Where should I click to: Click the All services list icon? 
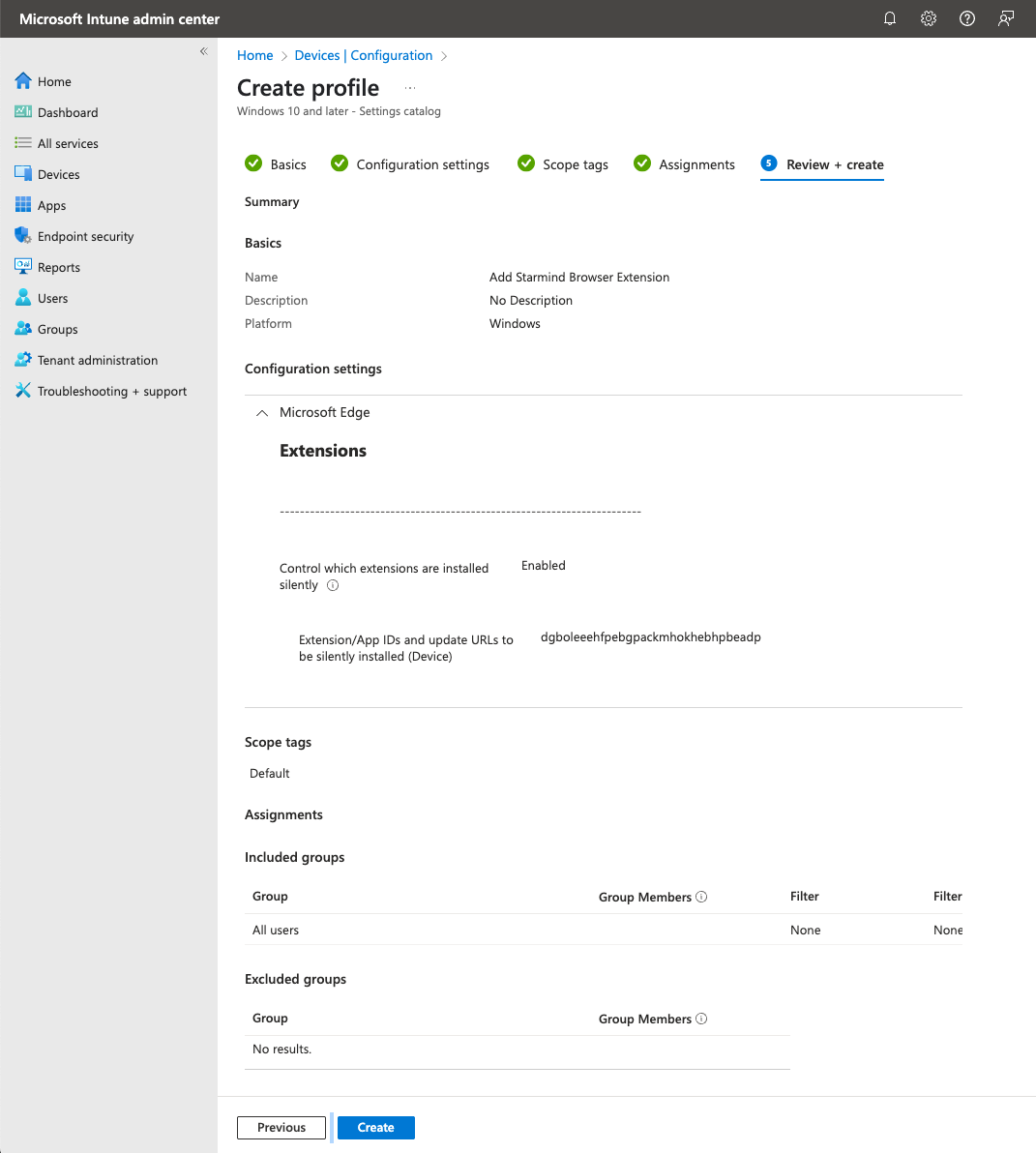(x=23, y=142)
